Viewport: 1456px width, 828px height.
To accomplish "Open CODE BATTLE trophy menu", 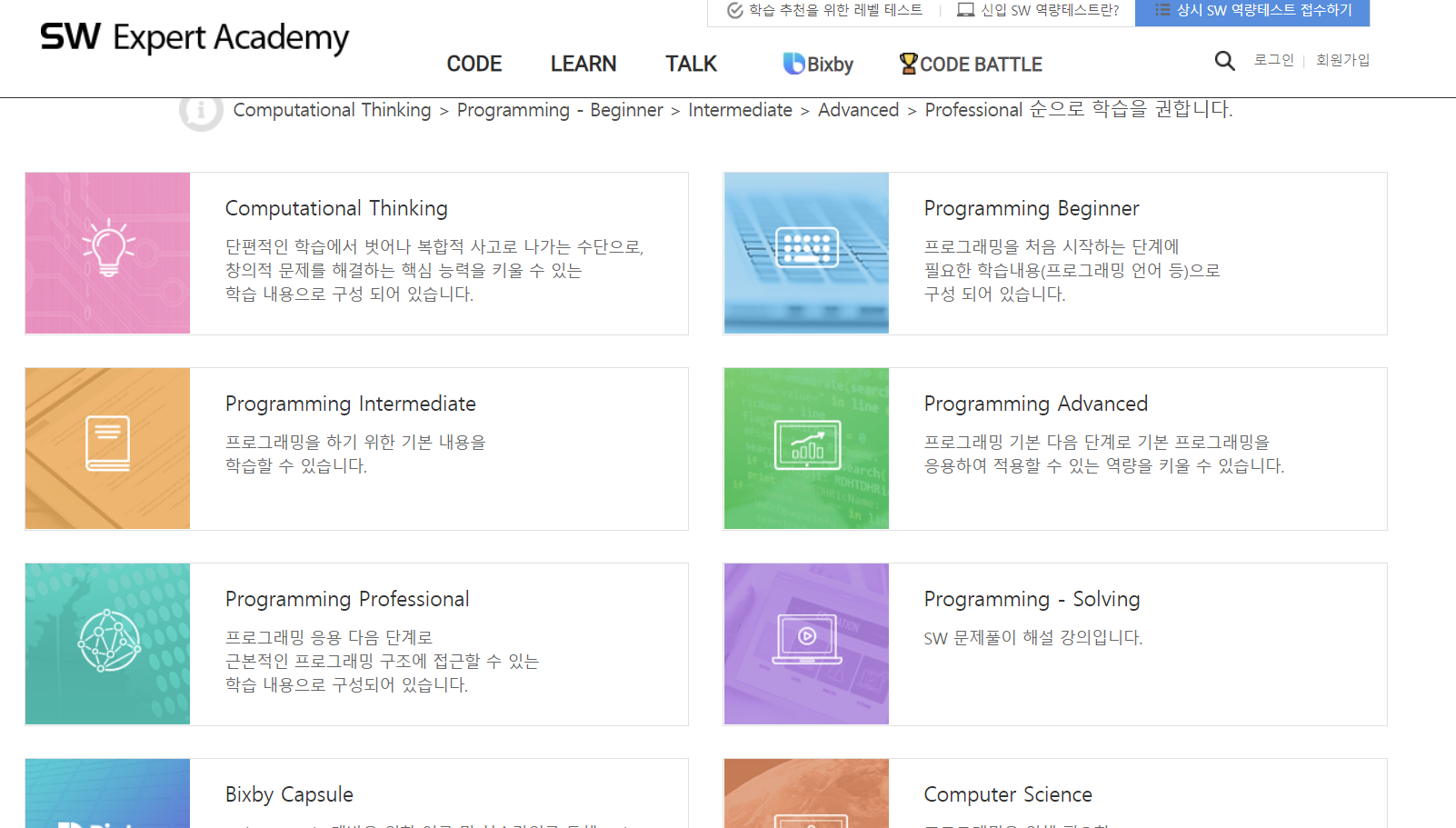I will [971, 64].
